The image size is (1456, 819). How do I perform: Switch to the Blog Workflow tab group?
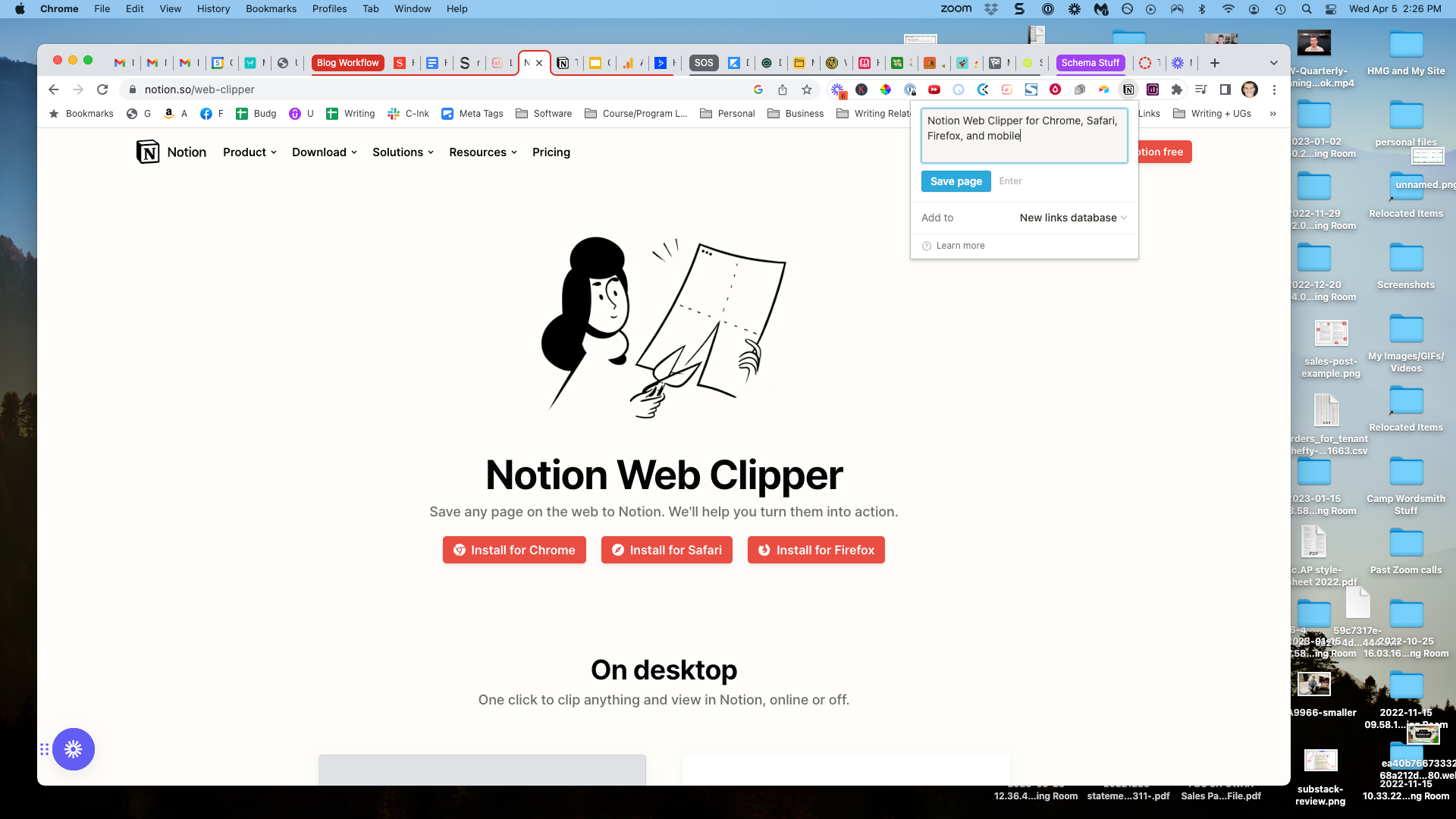[347, 63]
